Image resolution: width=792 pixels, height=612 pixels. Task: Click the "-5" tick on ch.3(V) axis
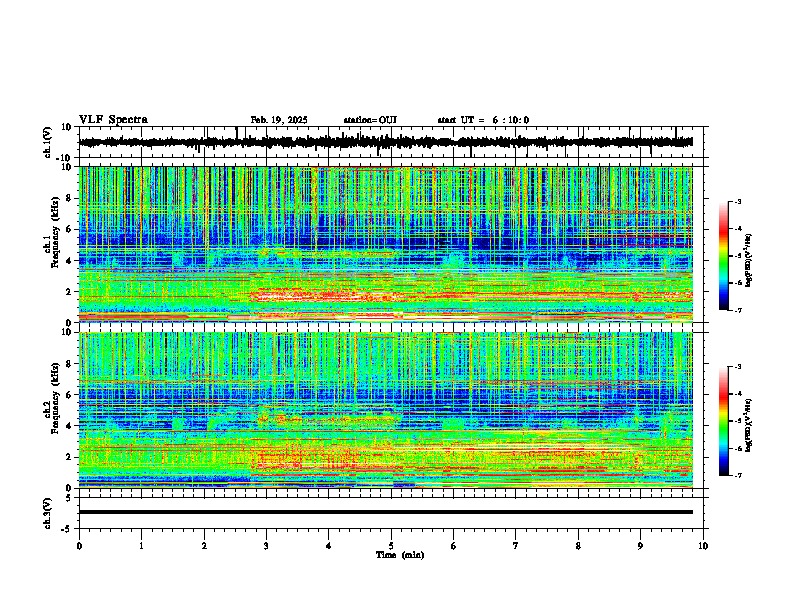click(x=67, y=529)
